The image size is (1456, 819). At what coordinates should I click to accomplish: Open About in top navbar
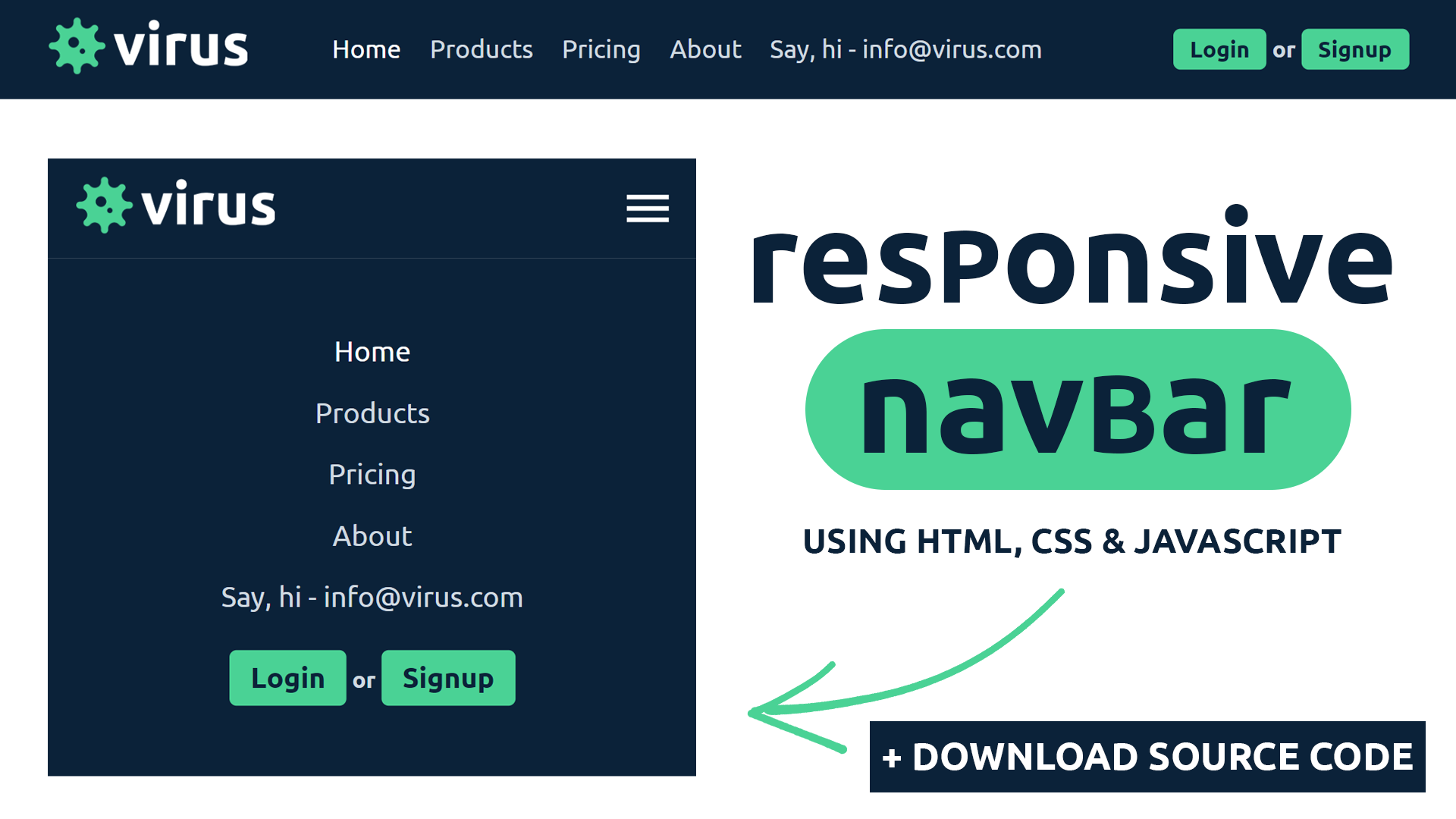click(705, 50)
